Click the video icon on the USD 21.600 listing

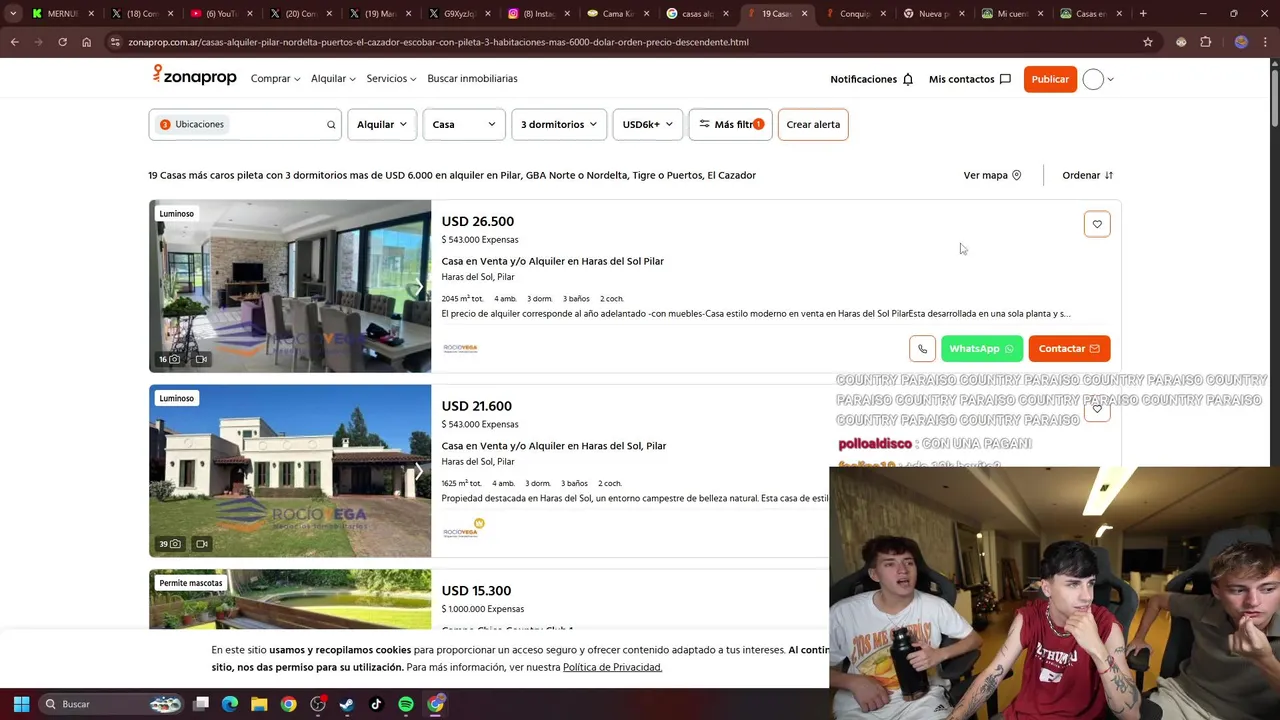[x=201, y=544]
